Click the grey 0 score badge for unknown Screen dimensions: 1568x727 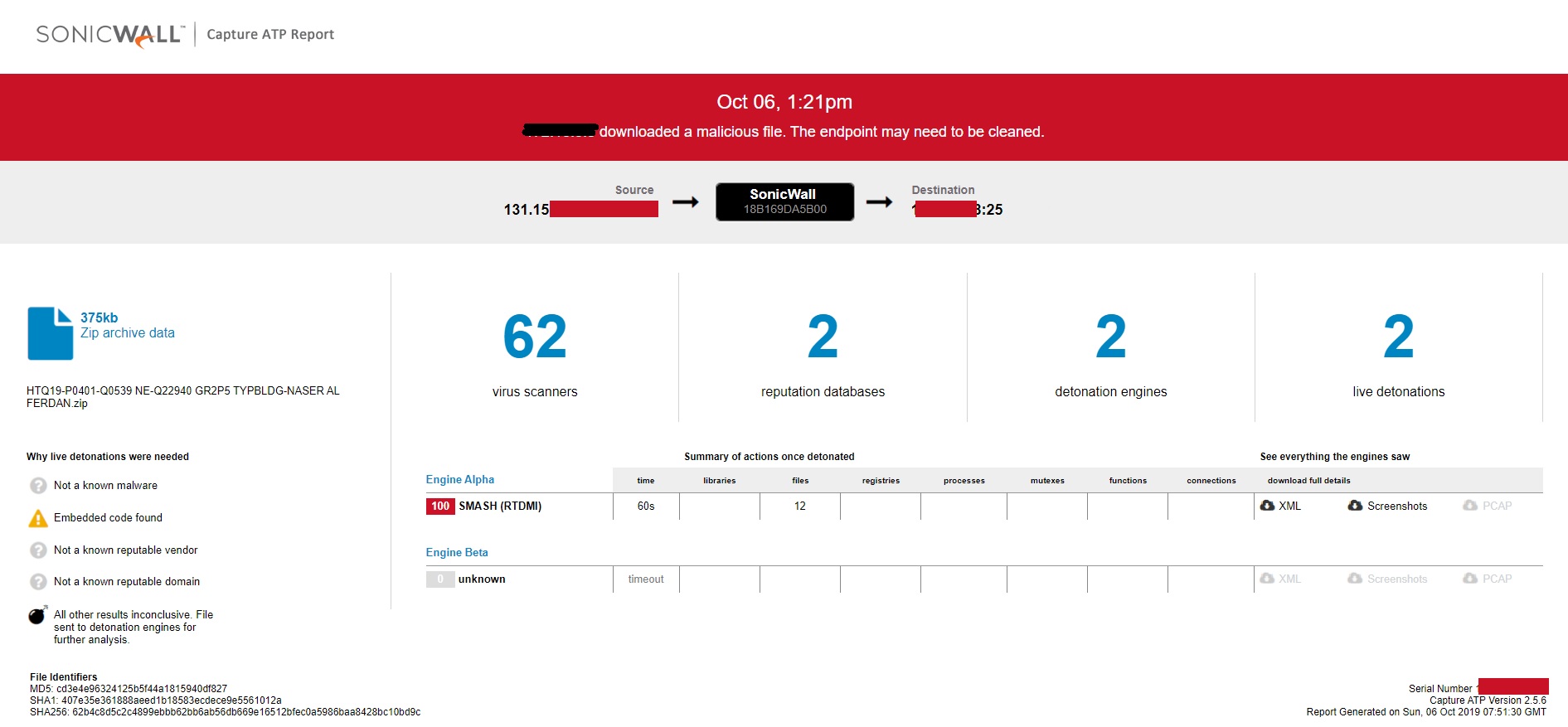click(x=440, y=579)
